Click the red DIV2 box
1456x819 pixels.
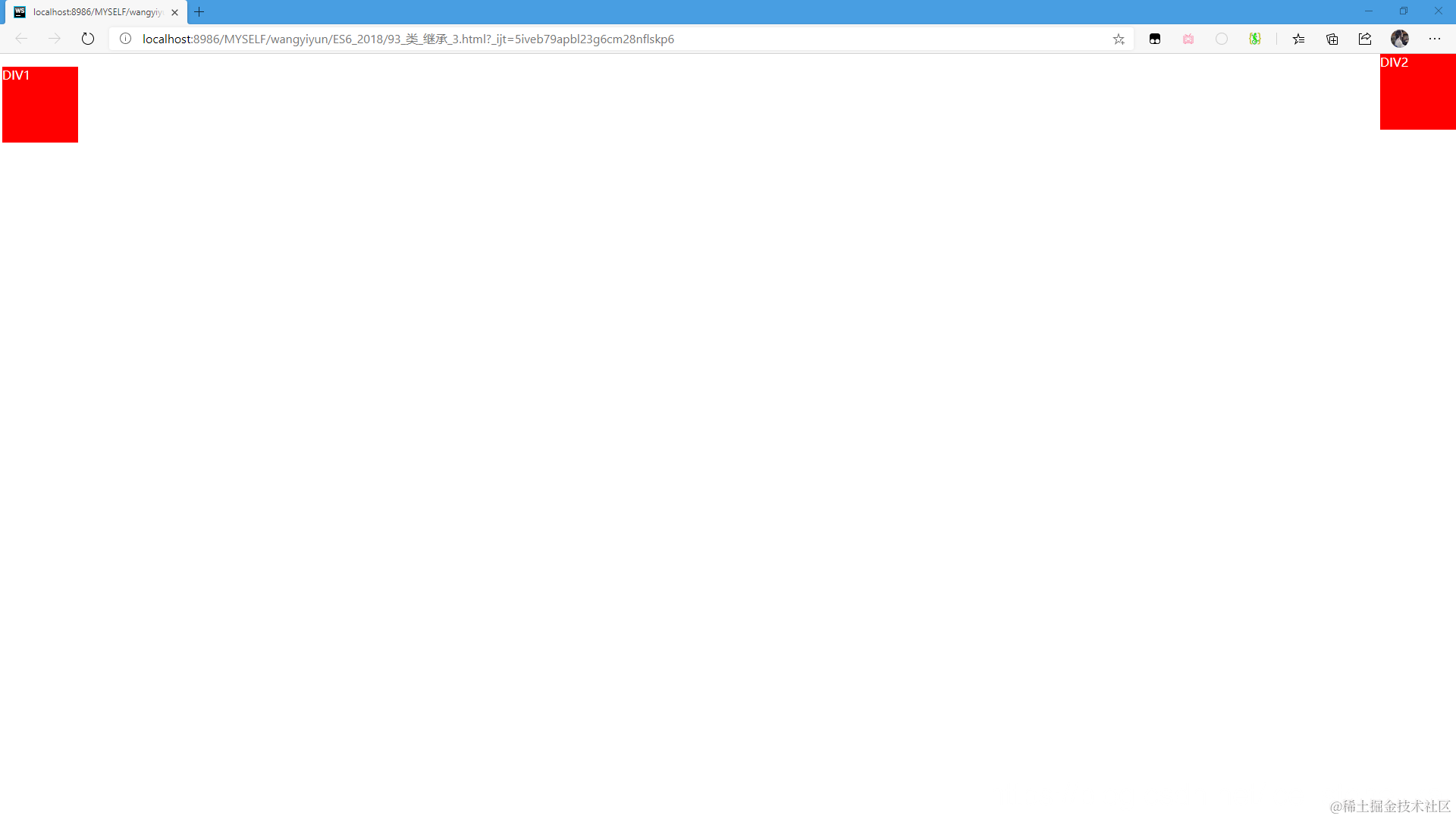pos(1417,92)
